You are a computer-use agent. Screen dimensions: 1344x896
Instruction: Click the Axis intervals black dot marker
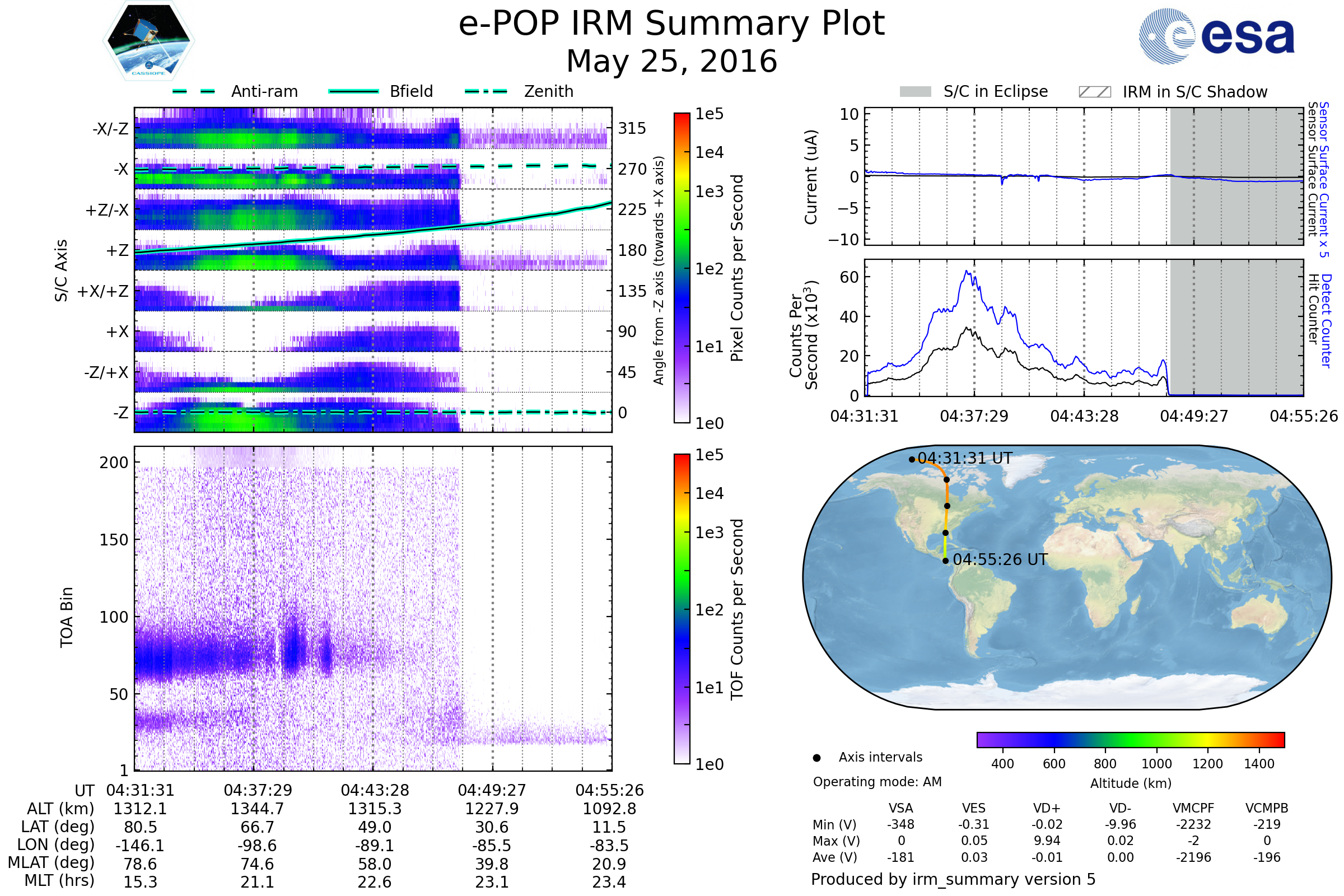pyautogui.click(x=816, y=758)
